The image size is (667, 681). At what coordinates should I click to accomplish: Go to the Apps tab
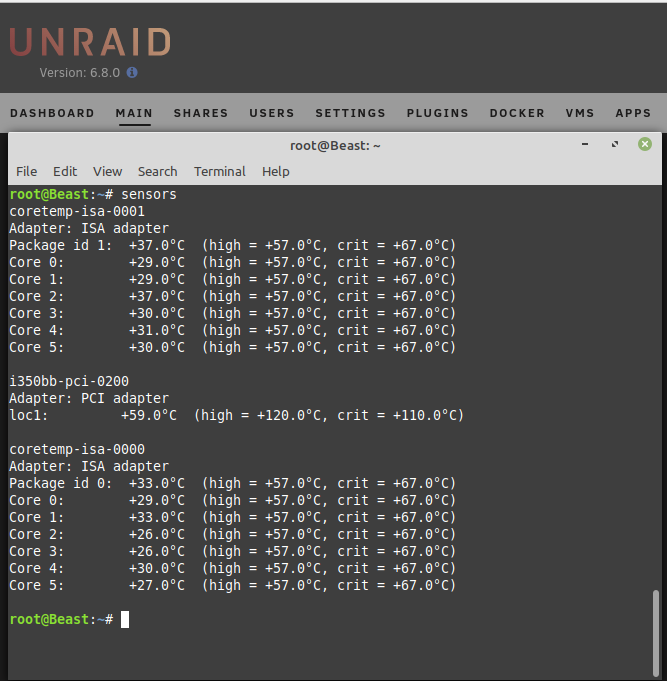pyautogui.click(x=633, y=113)
